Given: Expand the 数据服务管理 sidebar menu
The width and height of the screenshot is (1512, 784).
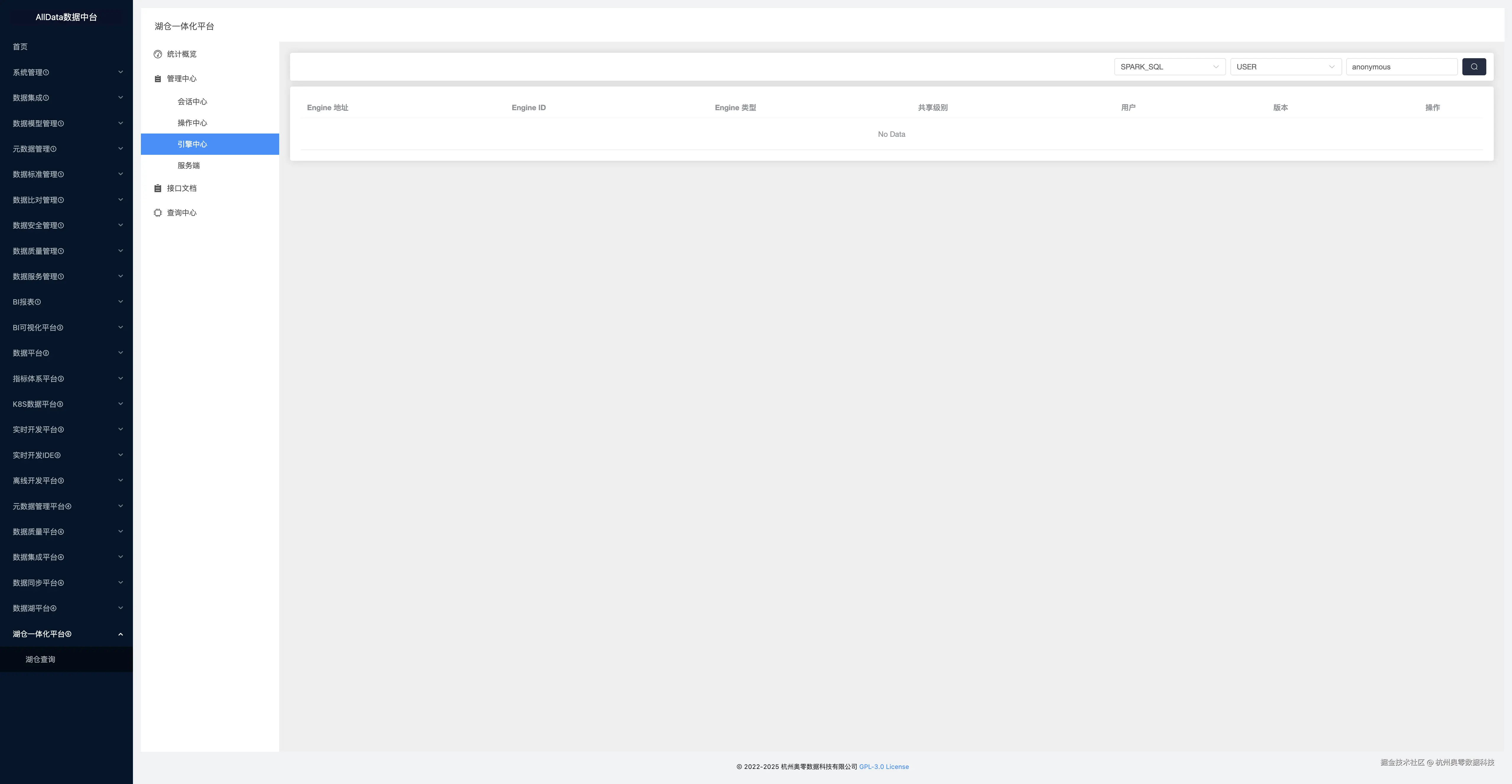Looking at the screenshot, I should pyautogui.click(x=66, y=276).
